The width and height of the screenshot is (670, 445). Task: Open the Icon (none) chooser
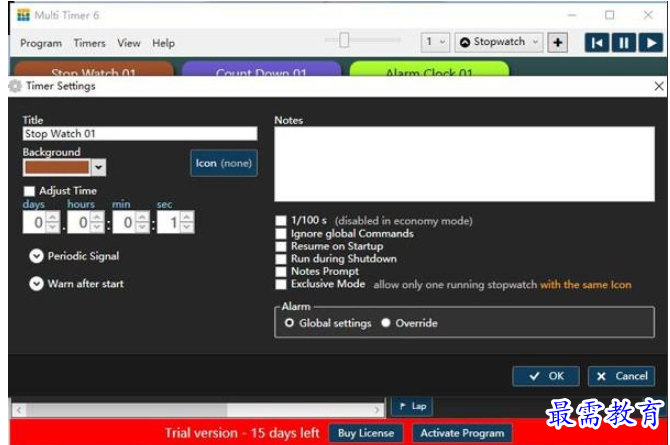point(224,163)
